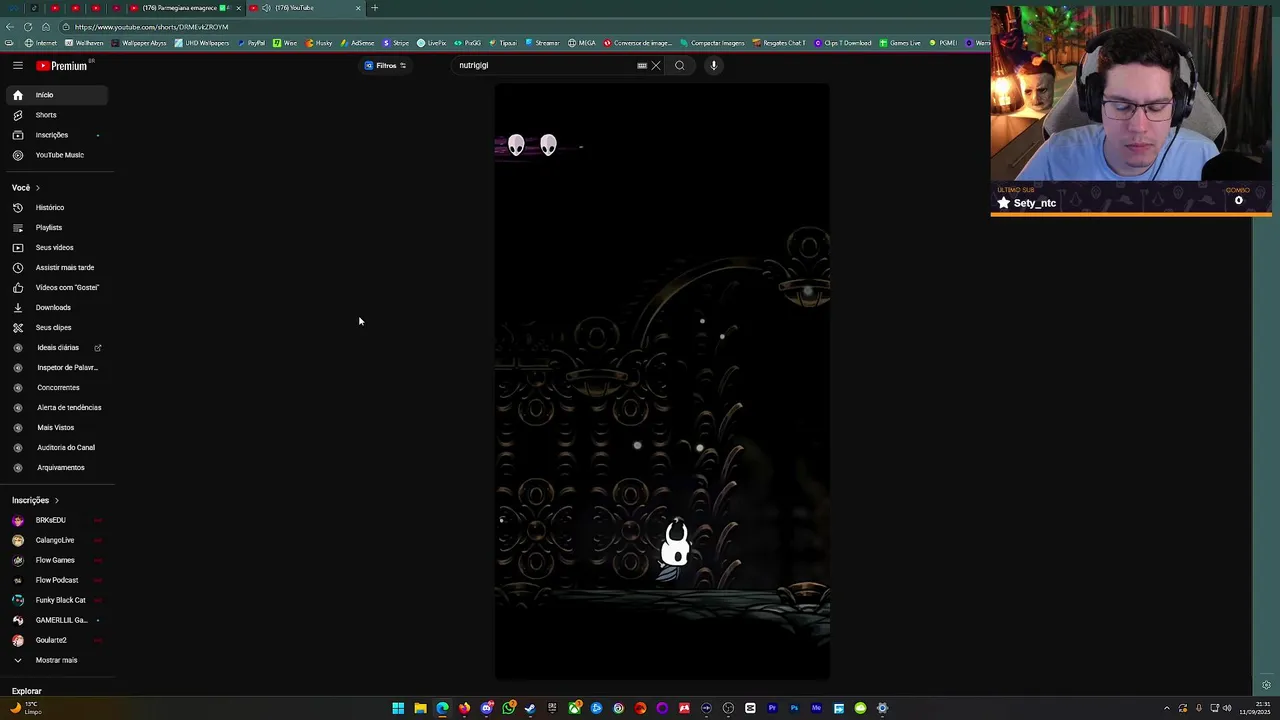Image resolution: width=1280 pixels, height=720 pixels.
Task: Open Seus vídeos
Action: pyautogui.click(x=55, y=248)
